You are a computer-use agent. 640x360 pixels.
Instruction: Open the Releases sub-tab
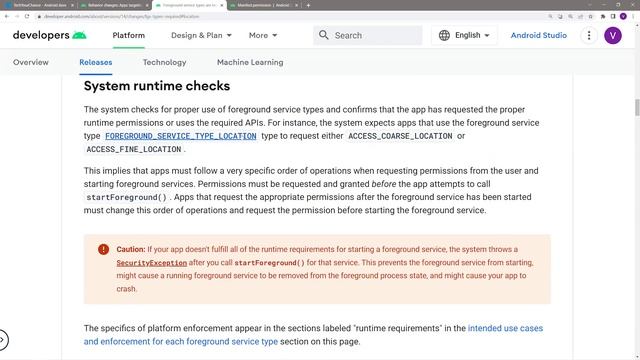click(x=96, y=62)
